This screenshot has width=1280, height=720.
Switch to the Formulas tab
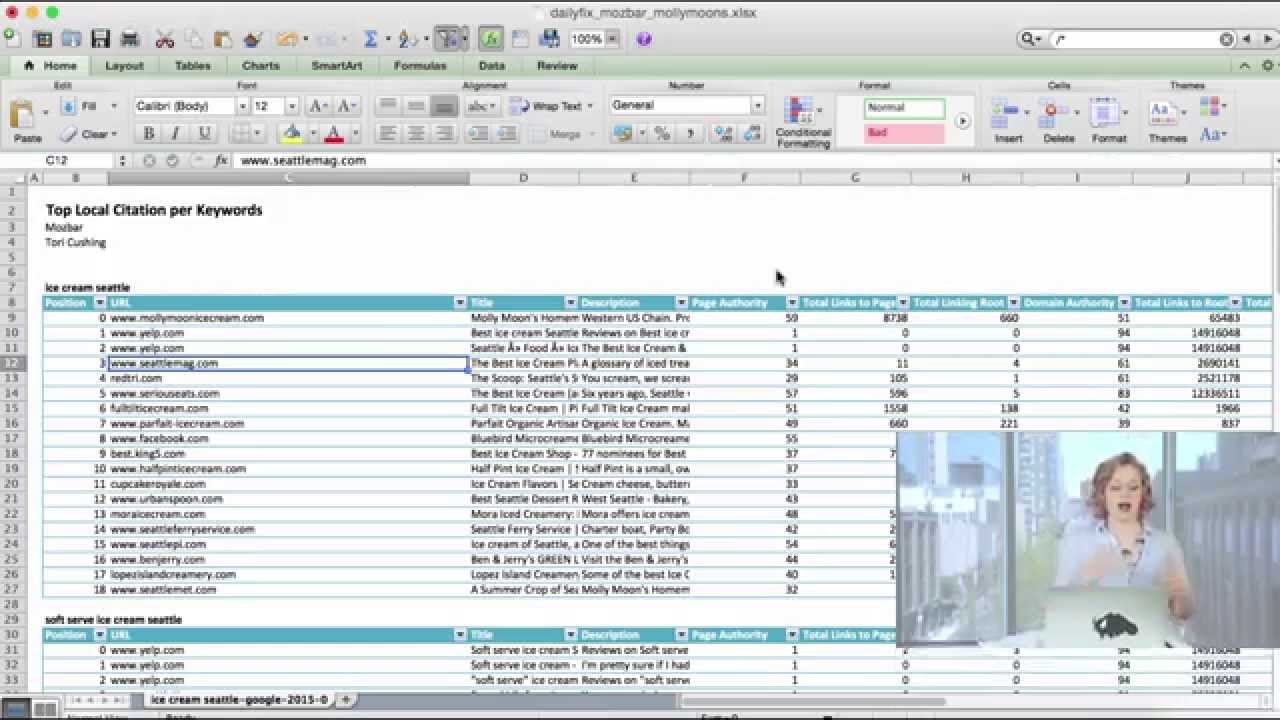pyautogui.click(x=420, y=66)
